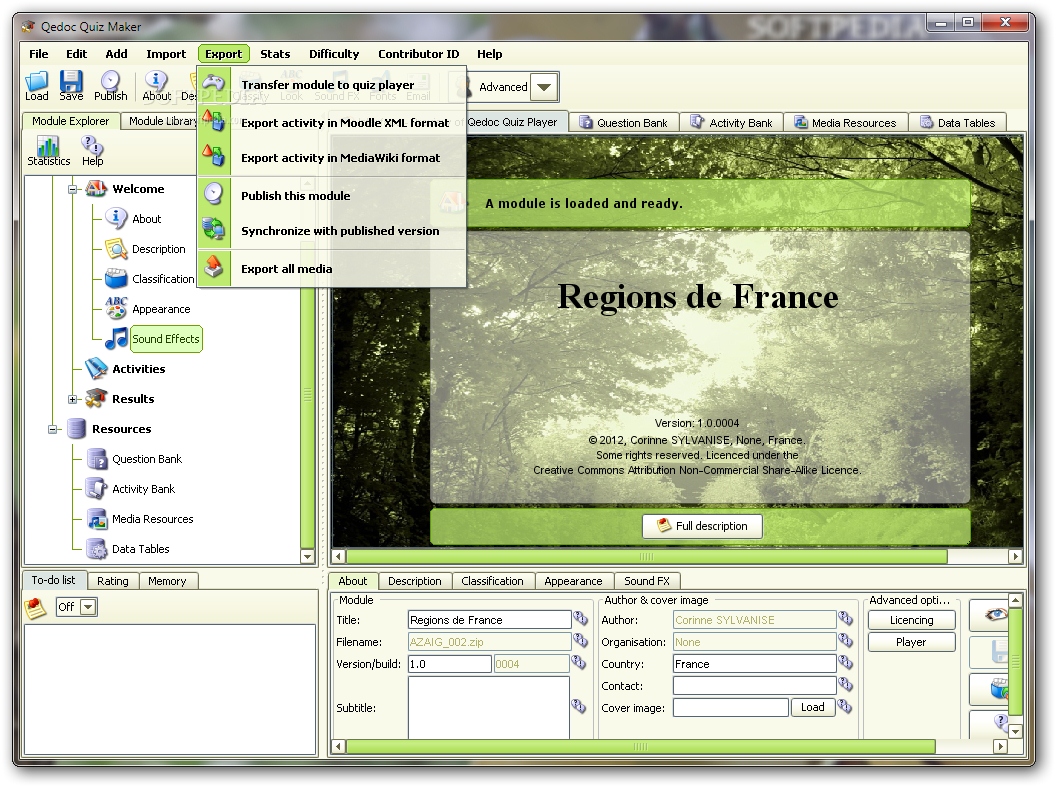1056x787 pixels.
Task: Switch to the Module Library tab
Action: click(162, 121)
